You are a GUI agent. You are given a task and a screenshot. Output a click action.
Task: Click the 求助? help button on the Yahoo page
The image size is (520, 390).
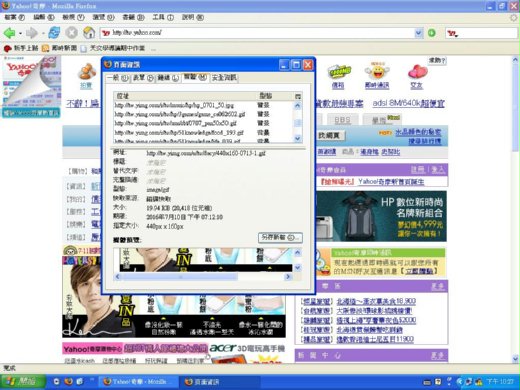(437, 61)
